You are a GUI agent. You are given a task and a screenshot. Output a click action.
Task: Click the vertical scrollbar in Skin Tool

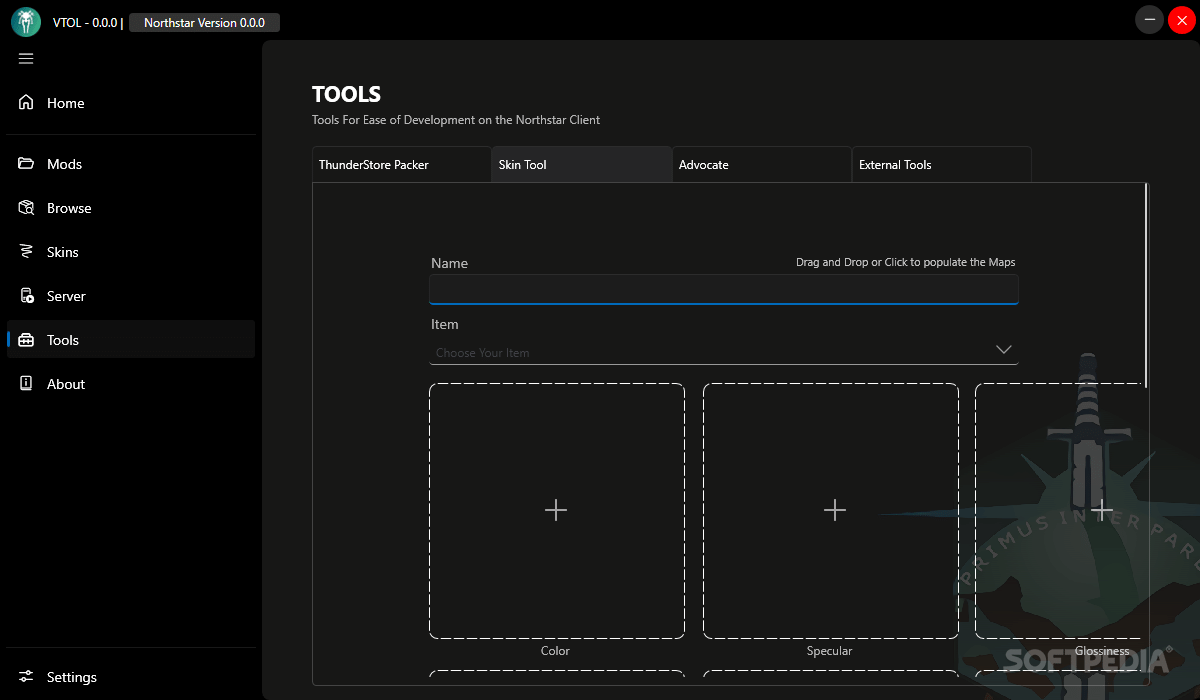1146,286
